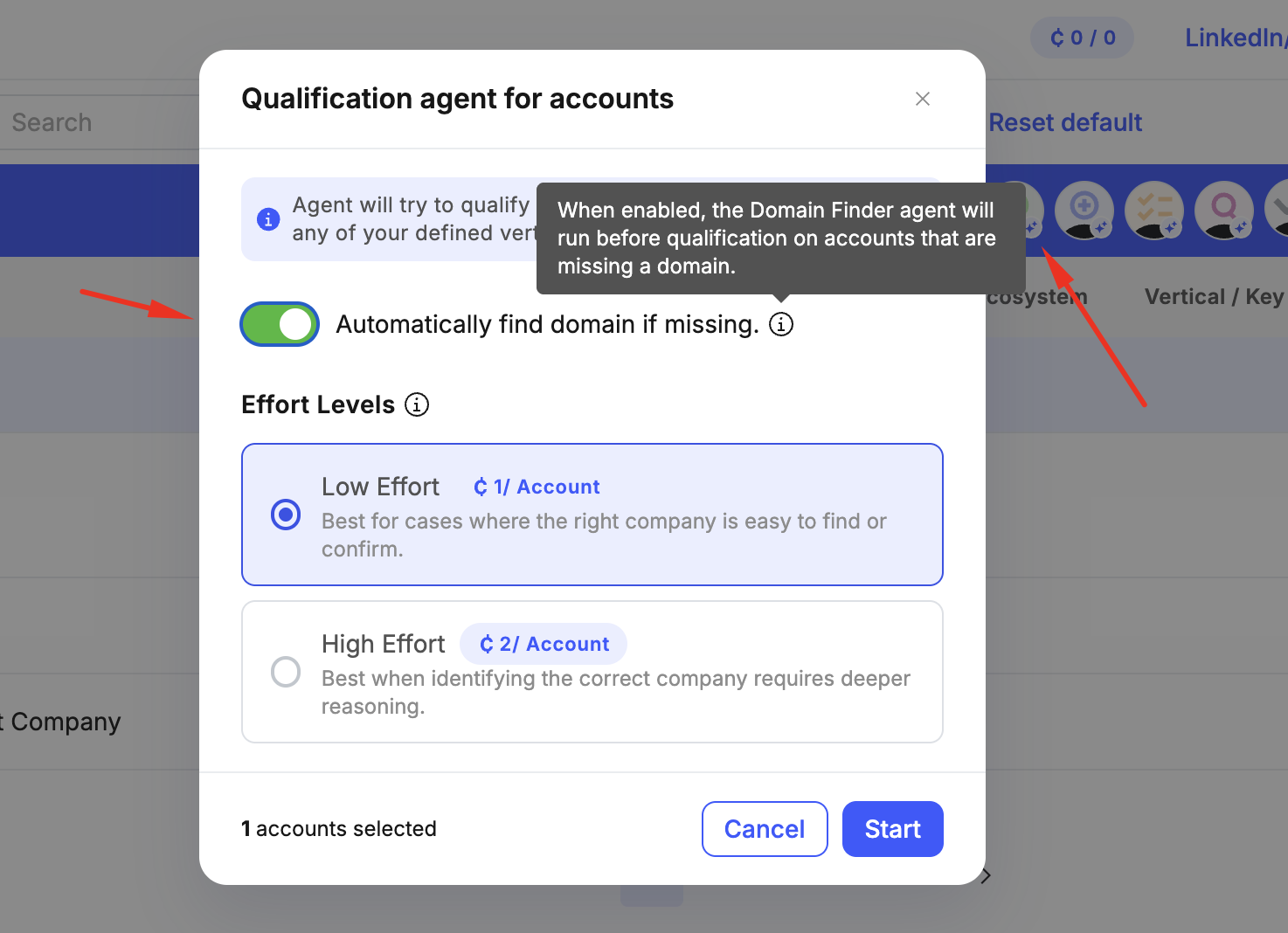Select the Low Effort radio button
The image size is (1288, 933).
(x=286, y=515)
